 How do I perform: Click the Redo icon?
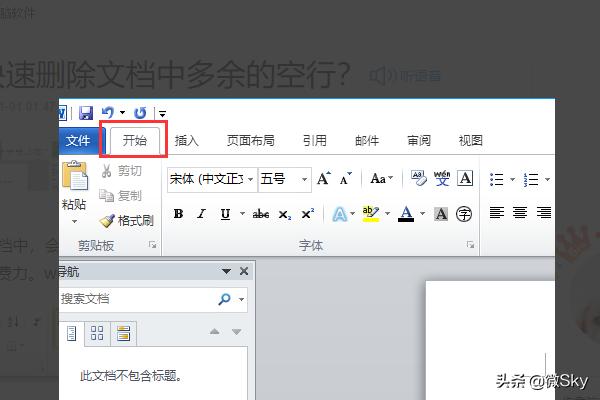[x=140, y=113]
